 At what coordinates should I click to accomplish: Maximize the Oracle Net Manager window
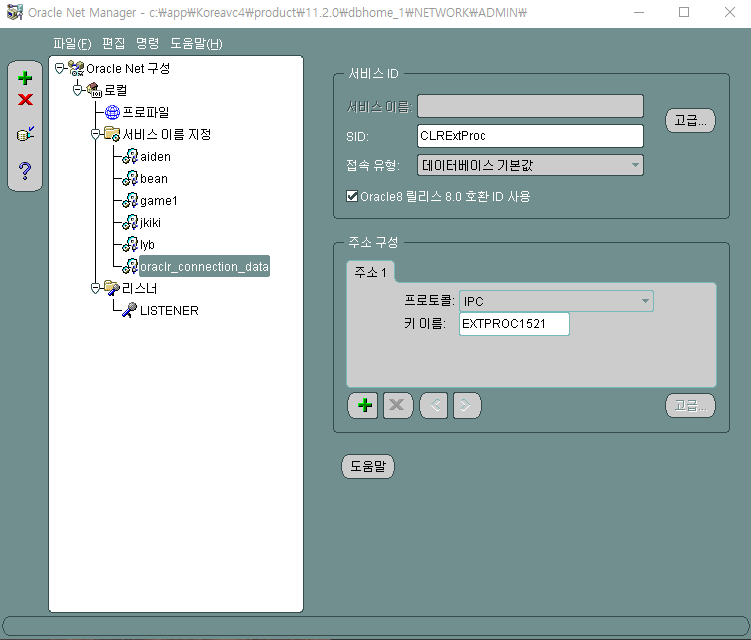point(684,12)
